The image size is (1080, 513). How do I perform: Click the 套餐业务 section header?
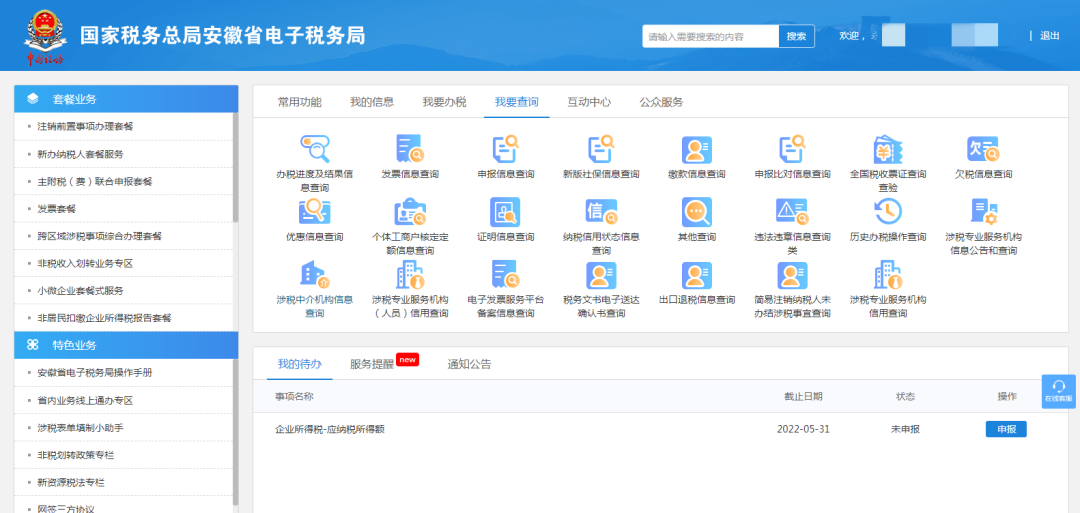[126, 98]
